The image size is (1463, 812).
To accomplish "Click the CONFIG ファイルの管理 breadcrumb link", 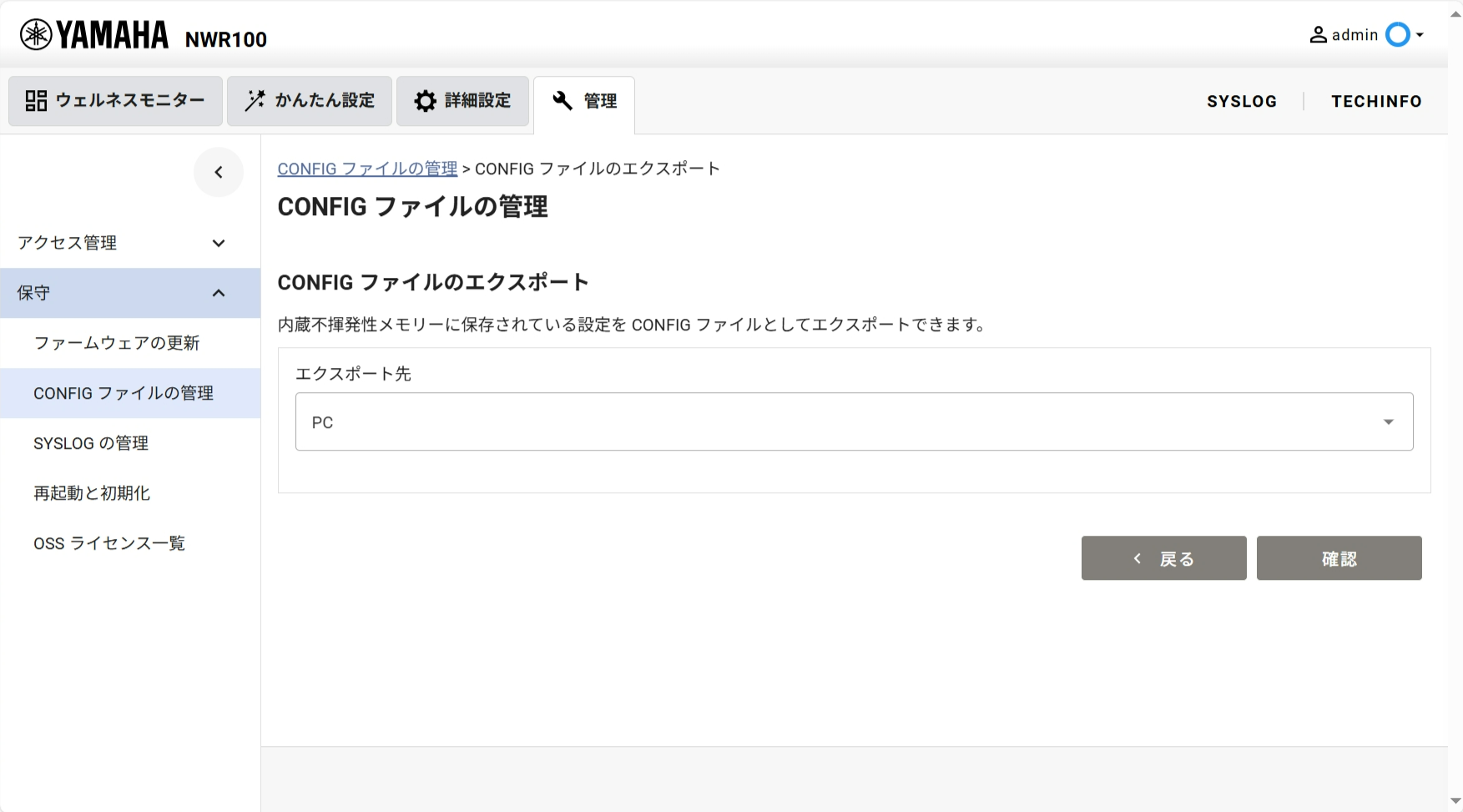I will (x=367, y=169).
